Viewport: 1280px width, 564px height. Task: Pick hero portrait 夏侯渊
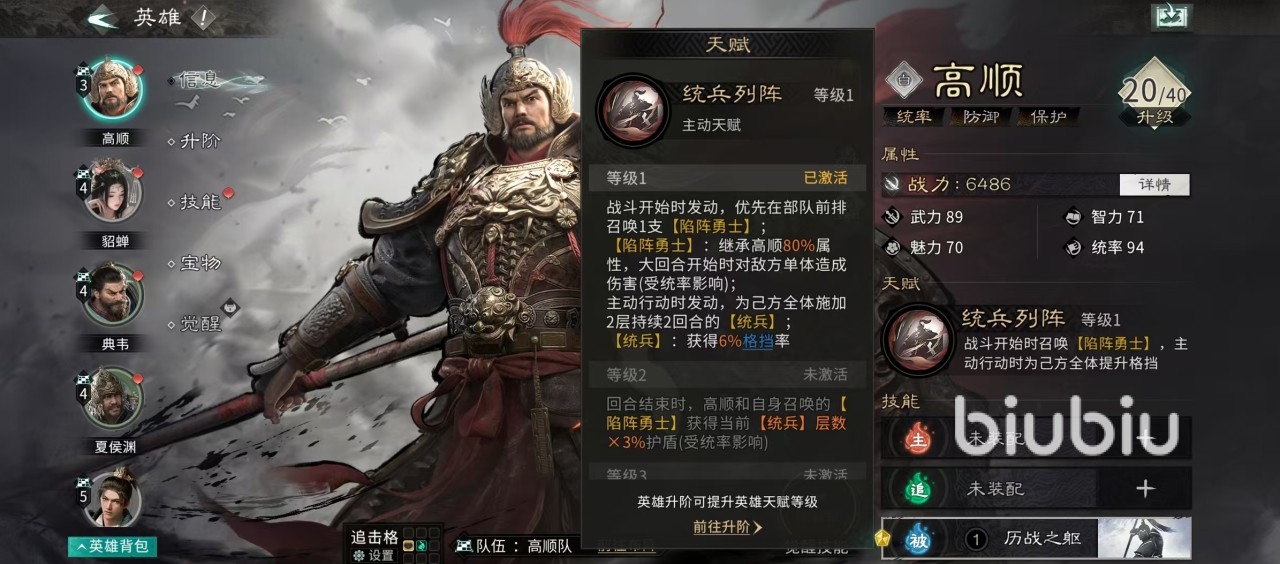click(114, 398)
